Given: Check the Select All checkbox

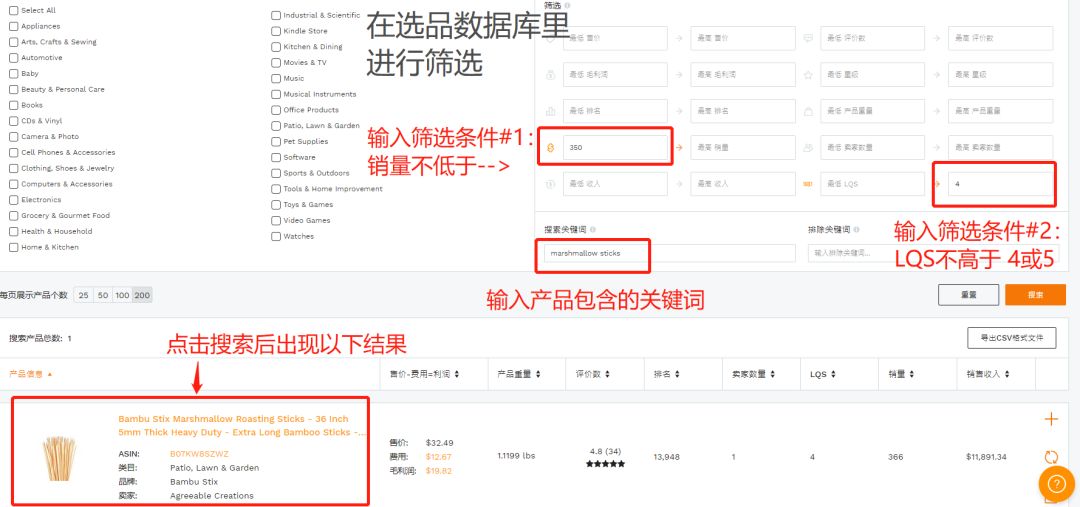Looking at the screenshot, I should 14,11.
